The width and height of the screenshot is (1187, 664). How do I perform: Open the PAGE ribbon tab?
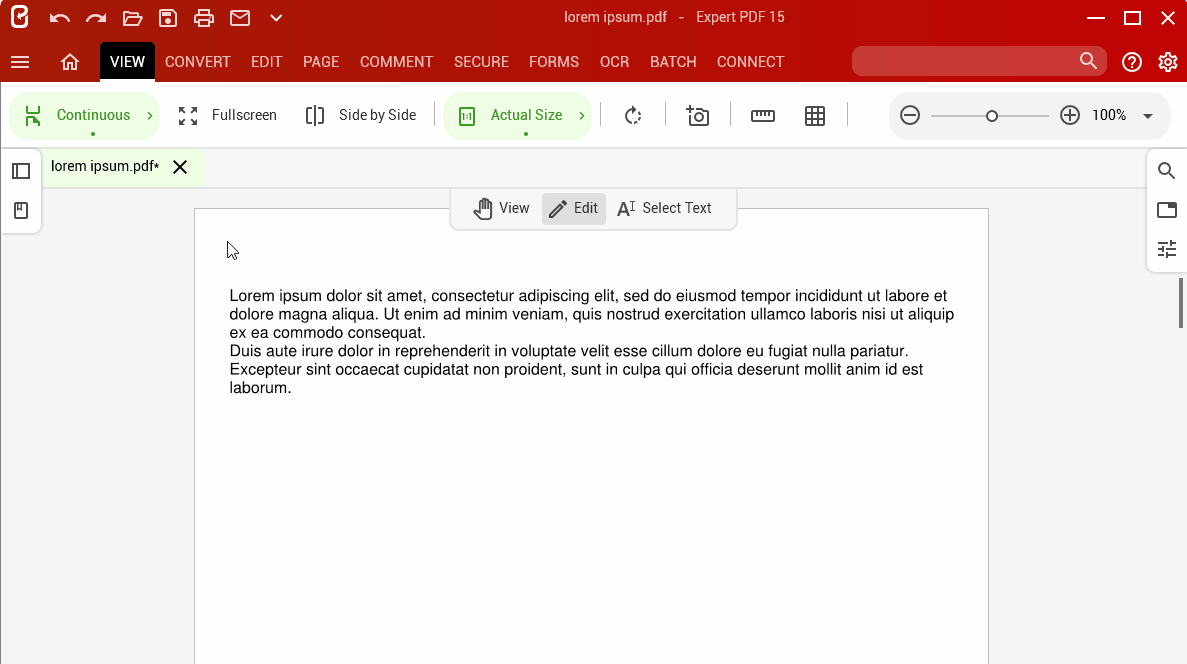[321, 62]
